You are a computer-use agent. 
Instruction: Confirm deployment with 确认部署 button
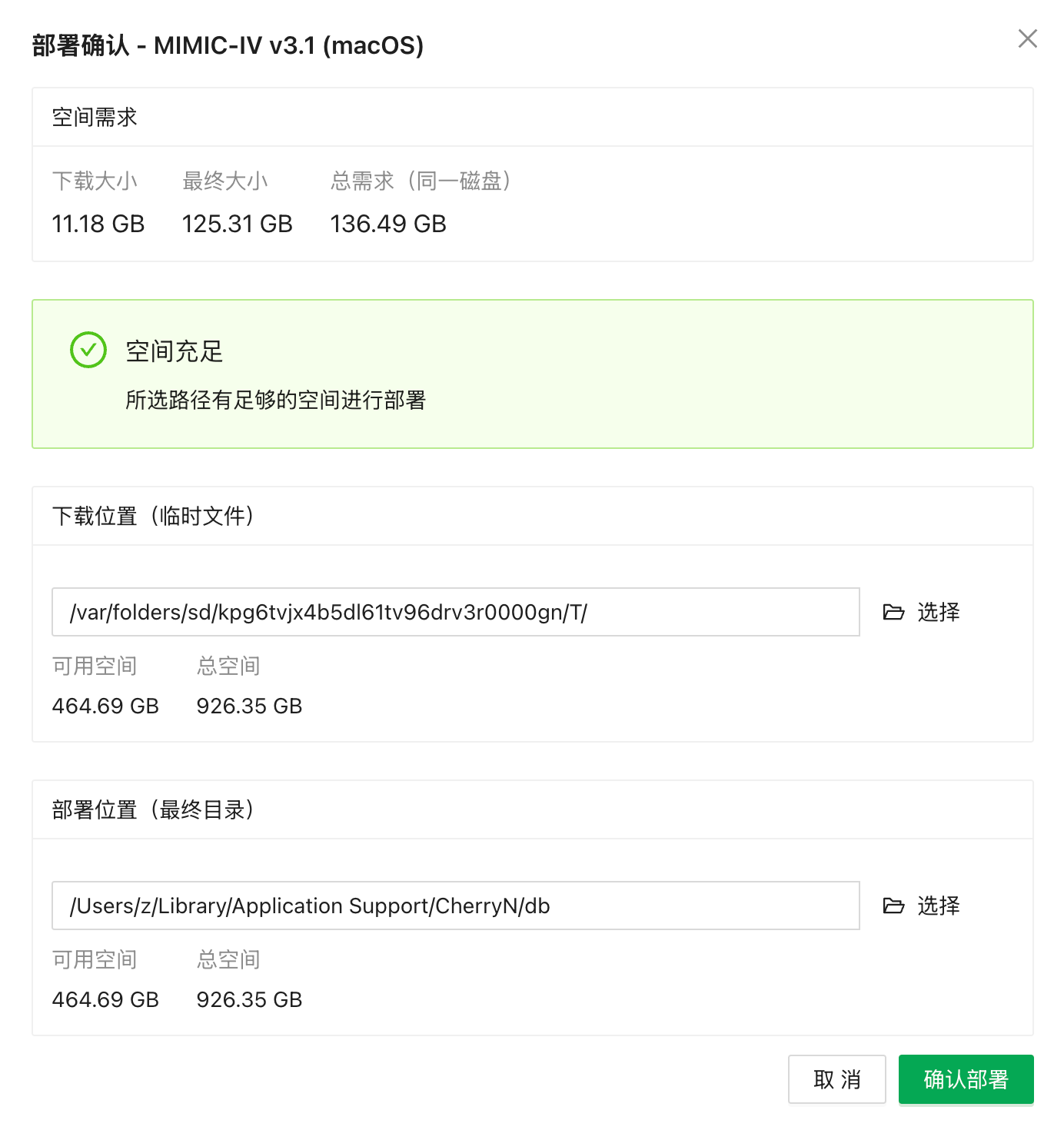[x=966, y=1079]
